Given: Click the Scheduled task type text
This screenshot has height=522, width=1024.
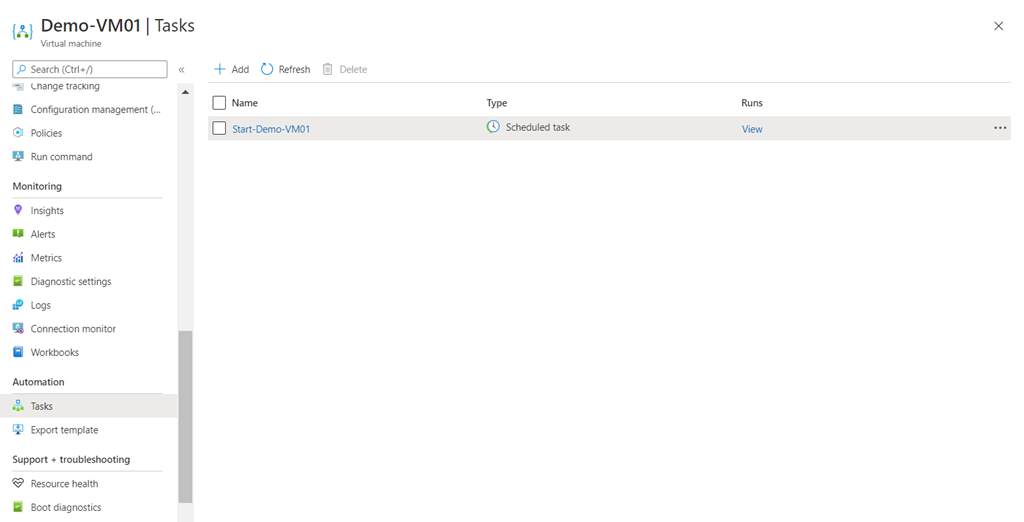Looking at the screenshot, I should point(537,127).
